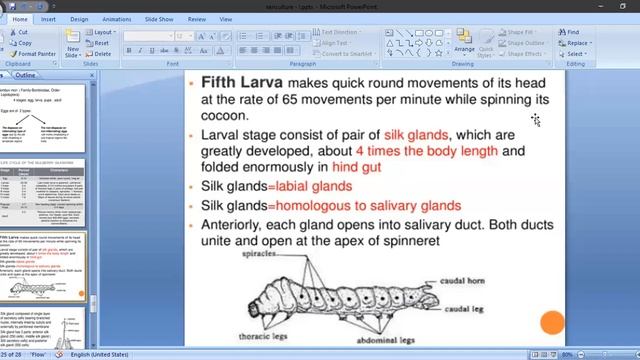Image resolution: width=640 pixels, height=360 pixels.
Task: Open the View ribbon tab
Action: (225, 19)
